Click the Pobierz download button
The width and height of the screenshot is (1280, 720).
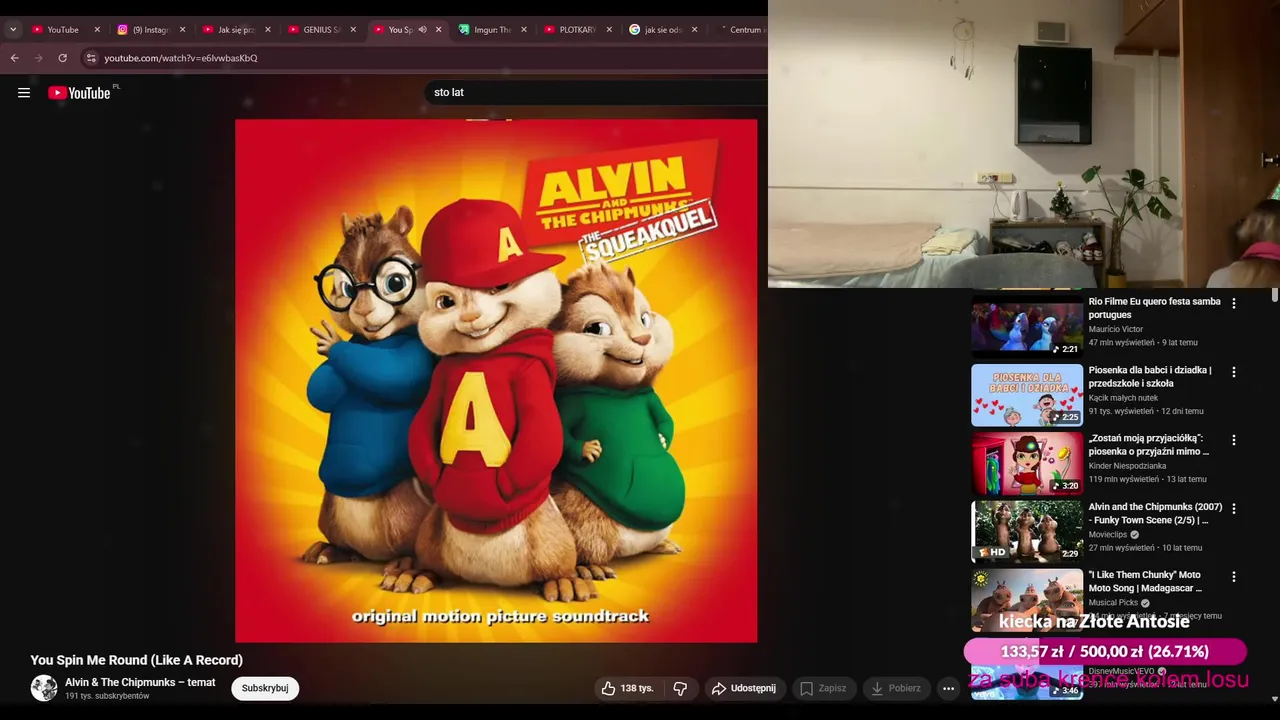896,688
